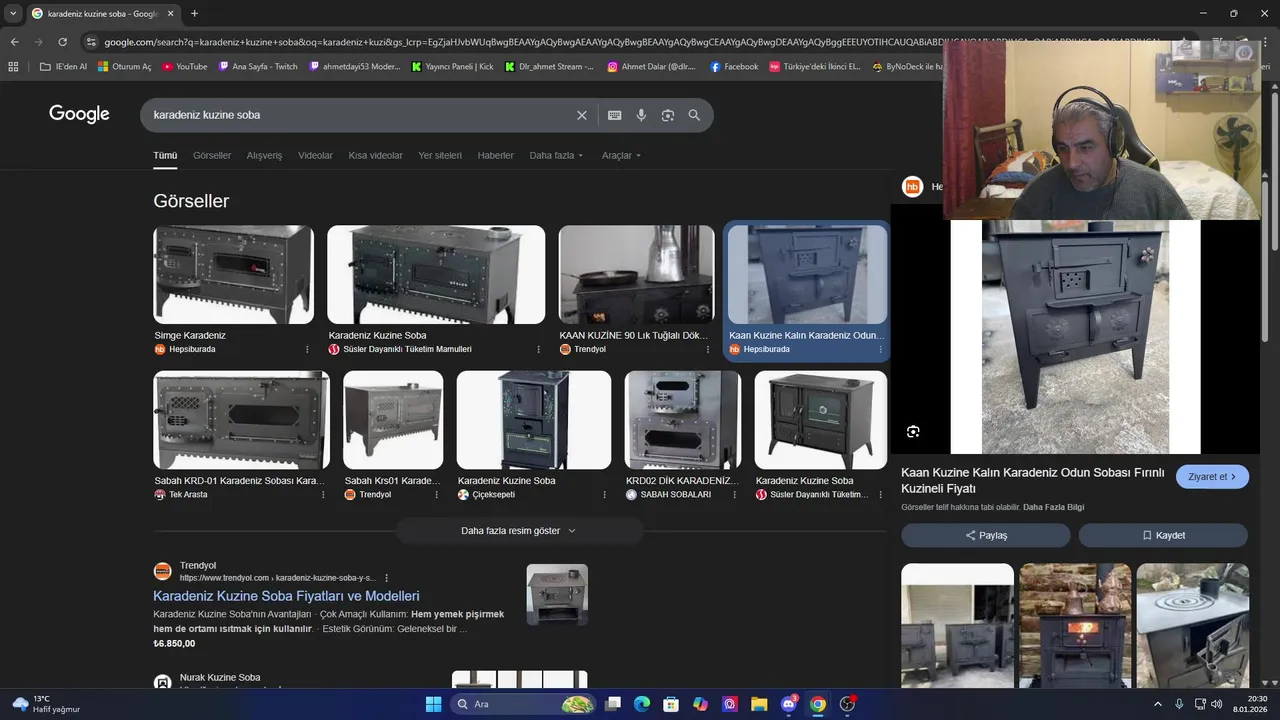This screenshot has height=720, width=1280.
Task: Reload the page
Action: [x=62, y=42]
